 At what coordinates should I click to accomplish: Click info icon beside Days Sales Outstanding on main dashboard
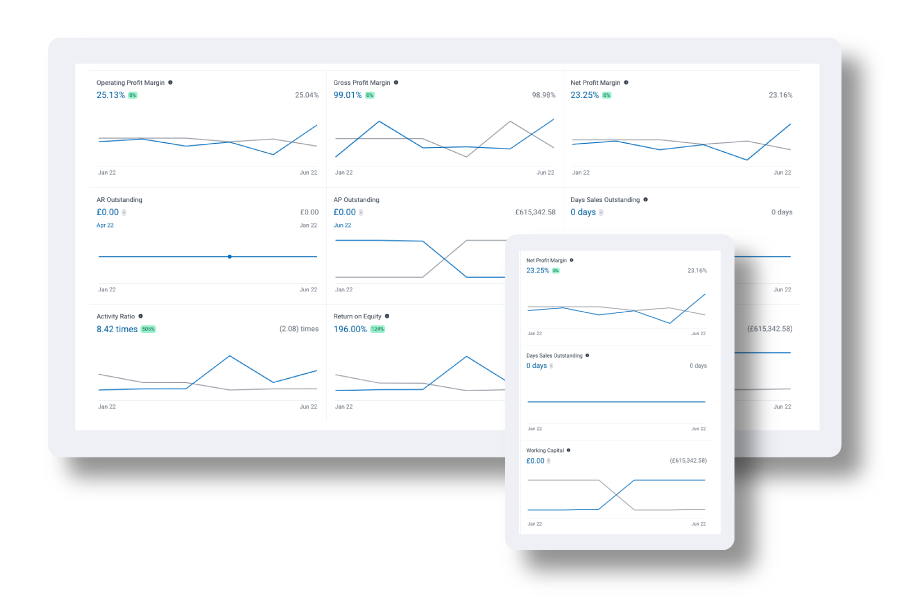tap(646, 200)
